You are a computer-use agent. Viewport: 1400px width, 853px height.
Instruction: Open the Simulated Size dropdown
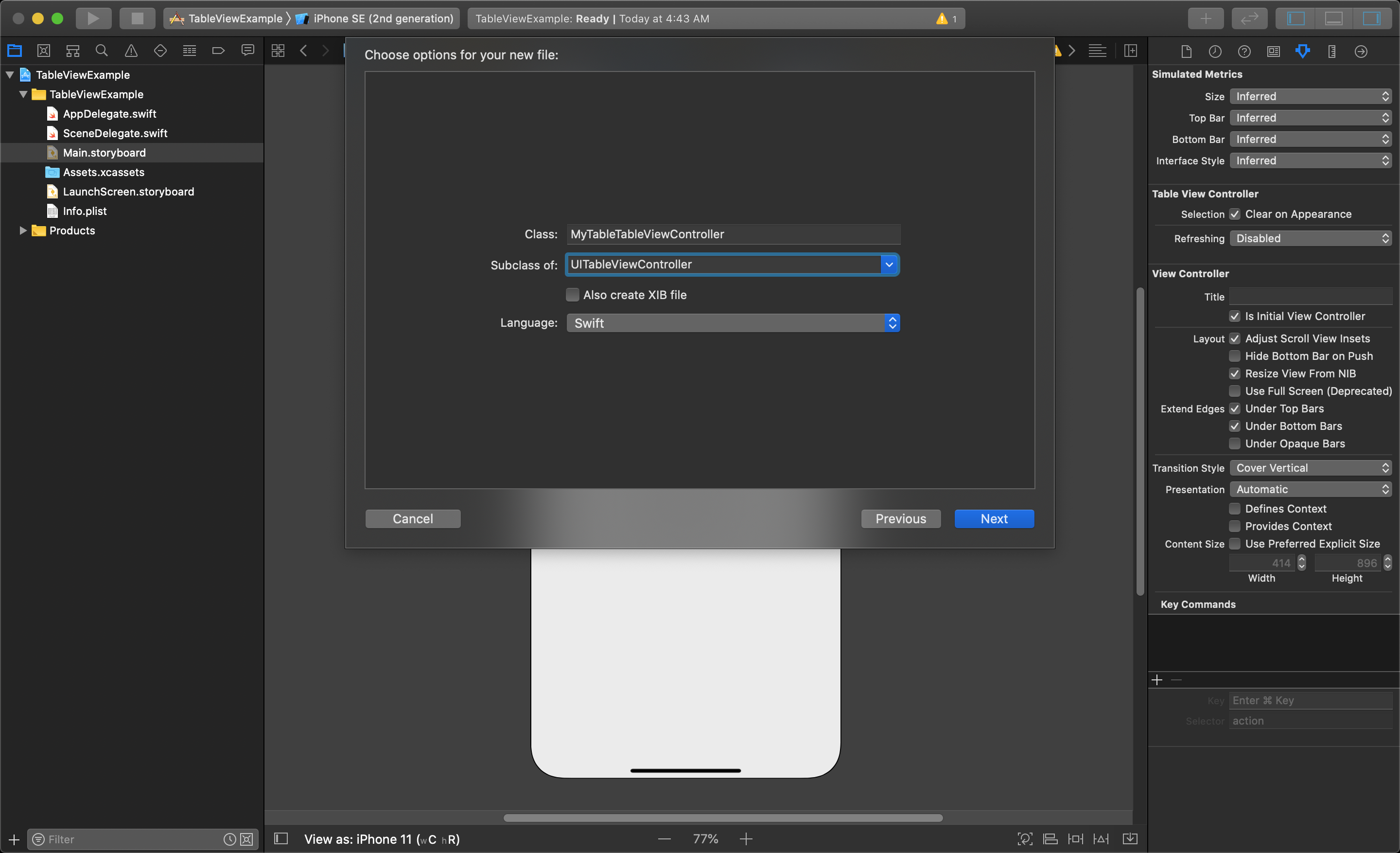tap(1311, 97)
